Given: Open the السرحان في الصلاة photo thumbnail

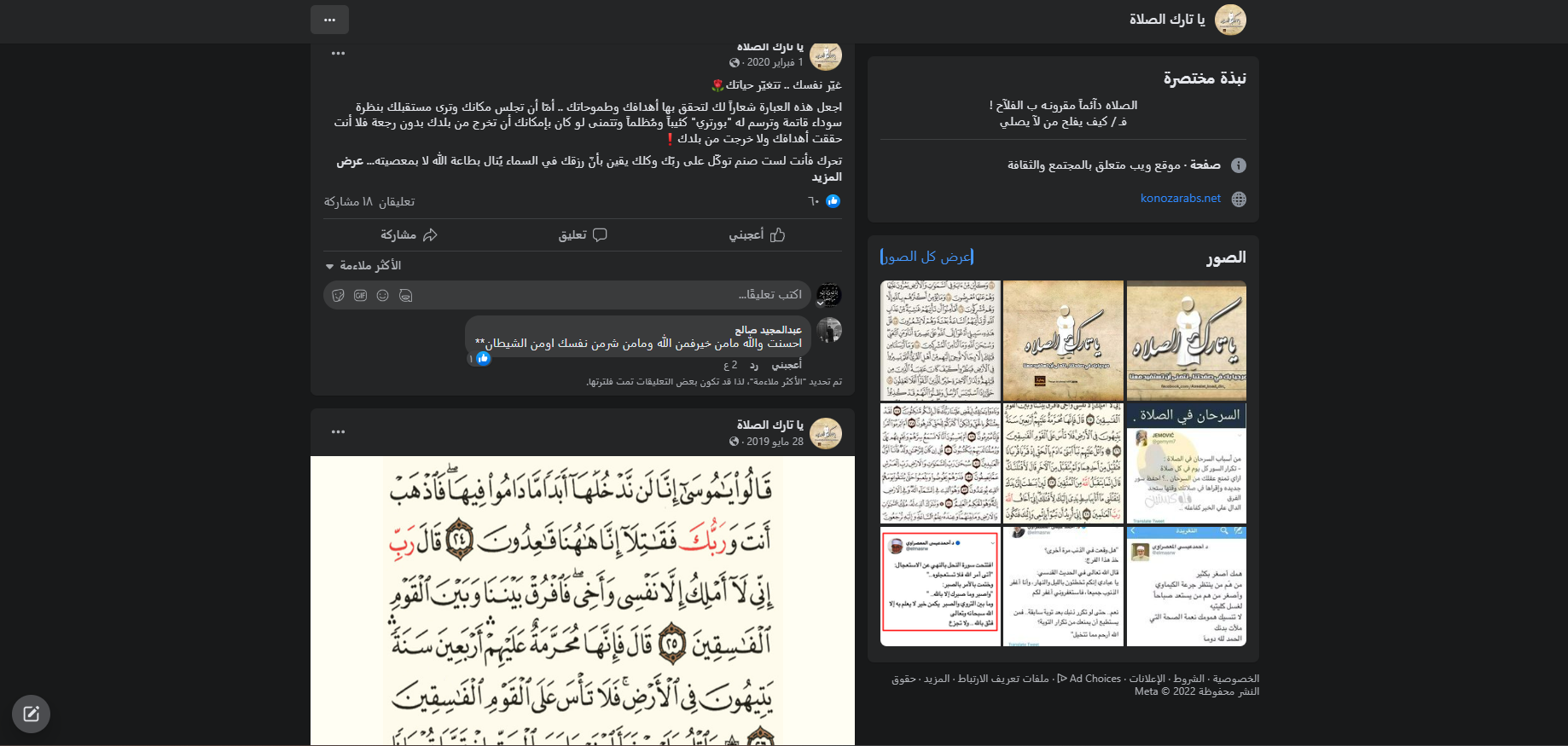Looking at the screenshot, I should [x=1186, y=464].
